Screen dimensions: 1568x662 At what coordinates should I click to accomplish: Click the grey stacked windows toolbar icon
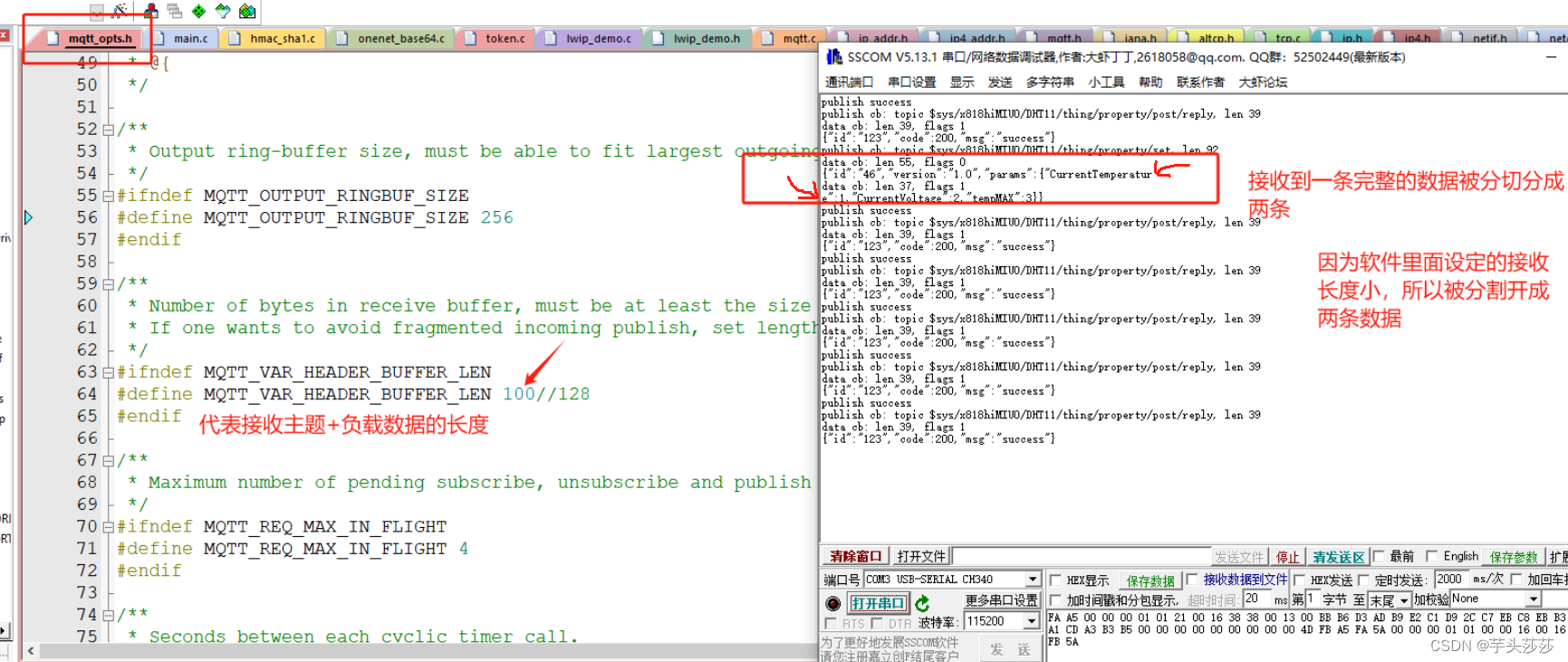175,11
